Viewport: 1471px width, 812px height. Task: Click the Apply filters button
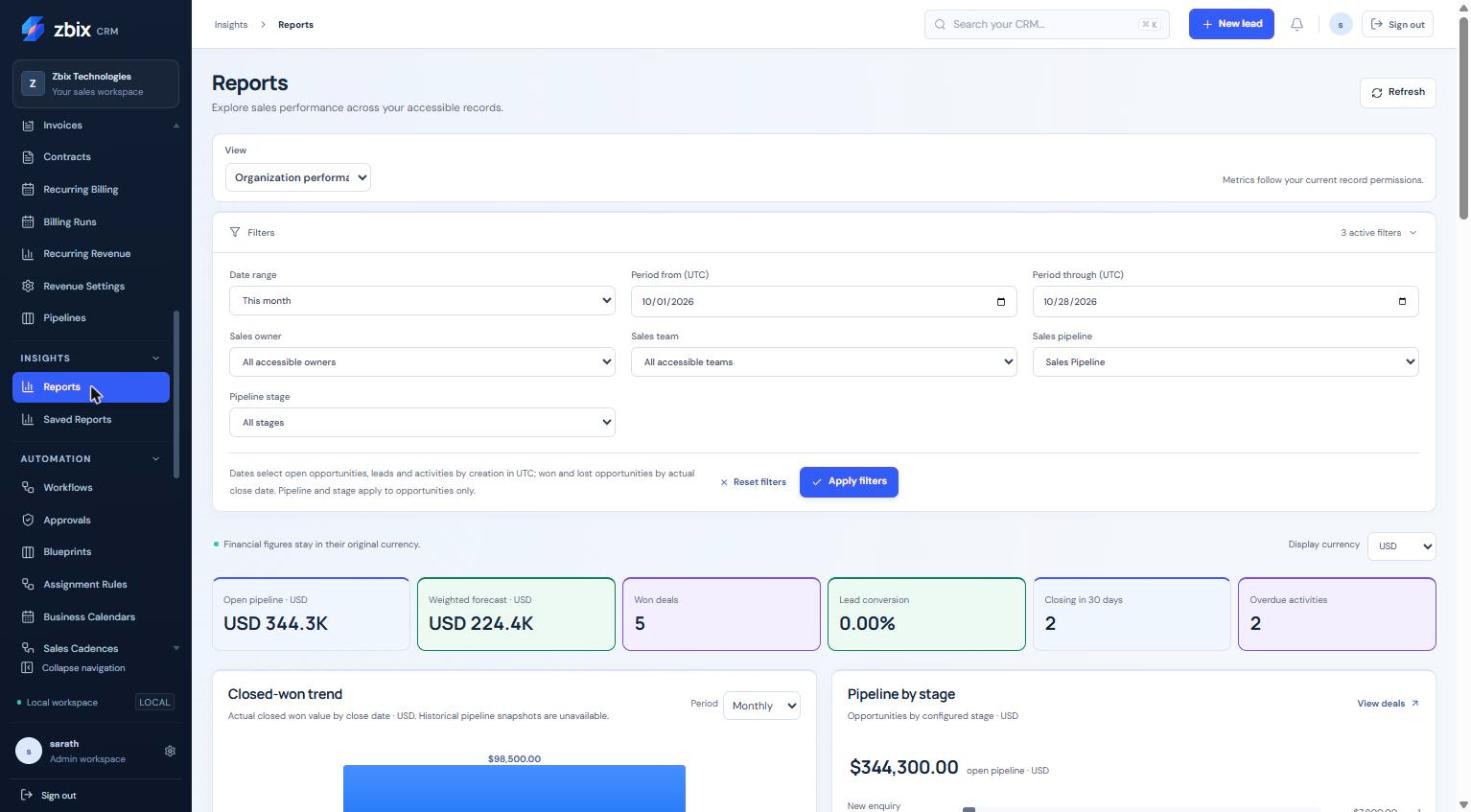pos(849,482)
